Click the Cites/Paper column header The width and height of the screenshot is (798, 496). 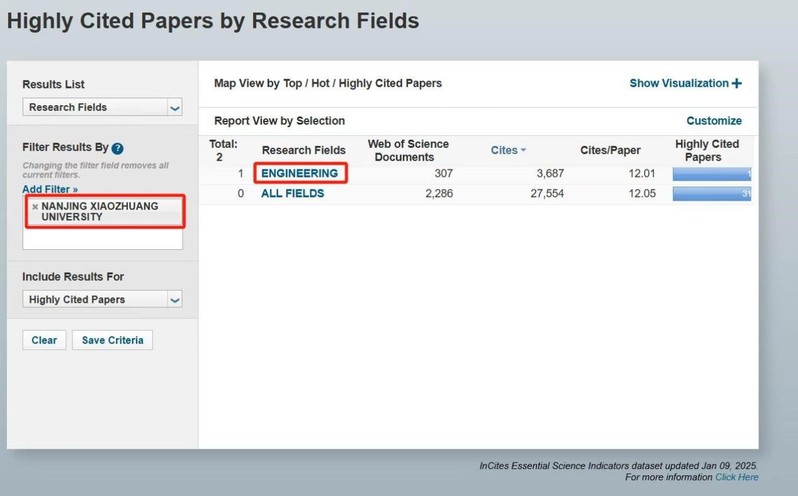point(611,151)
